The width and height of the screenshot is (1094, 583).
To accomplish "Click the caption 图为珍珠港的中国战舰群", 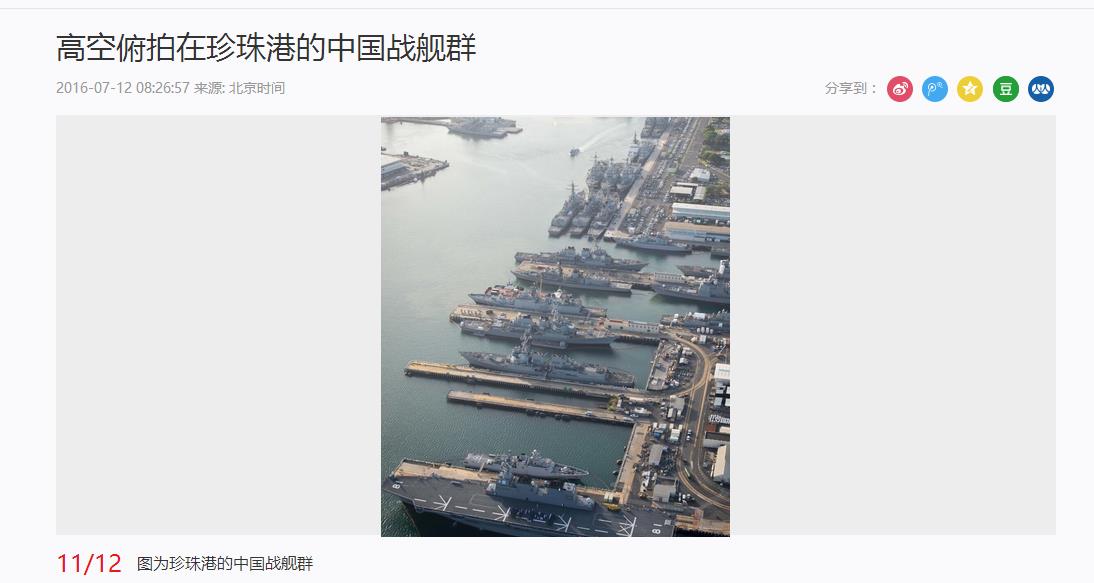I will [x=225, y=563].
